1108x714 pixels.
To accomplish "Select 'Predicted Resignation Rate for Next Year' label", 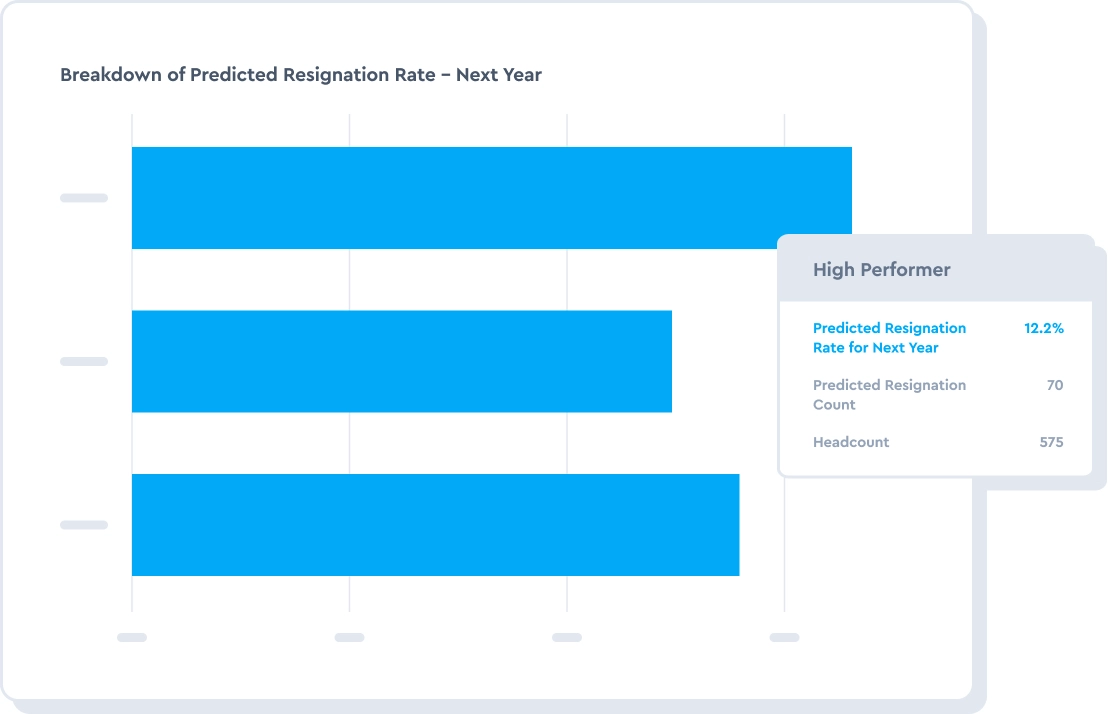I will click(889, 338).
